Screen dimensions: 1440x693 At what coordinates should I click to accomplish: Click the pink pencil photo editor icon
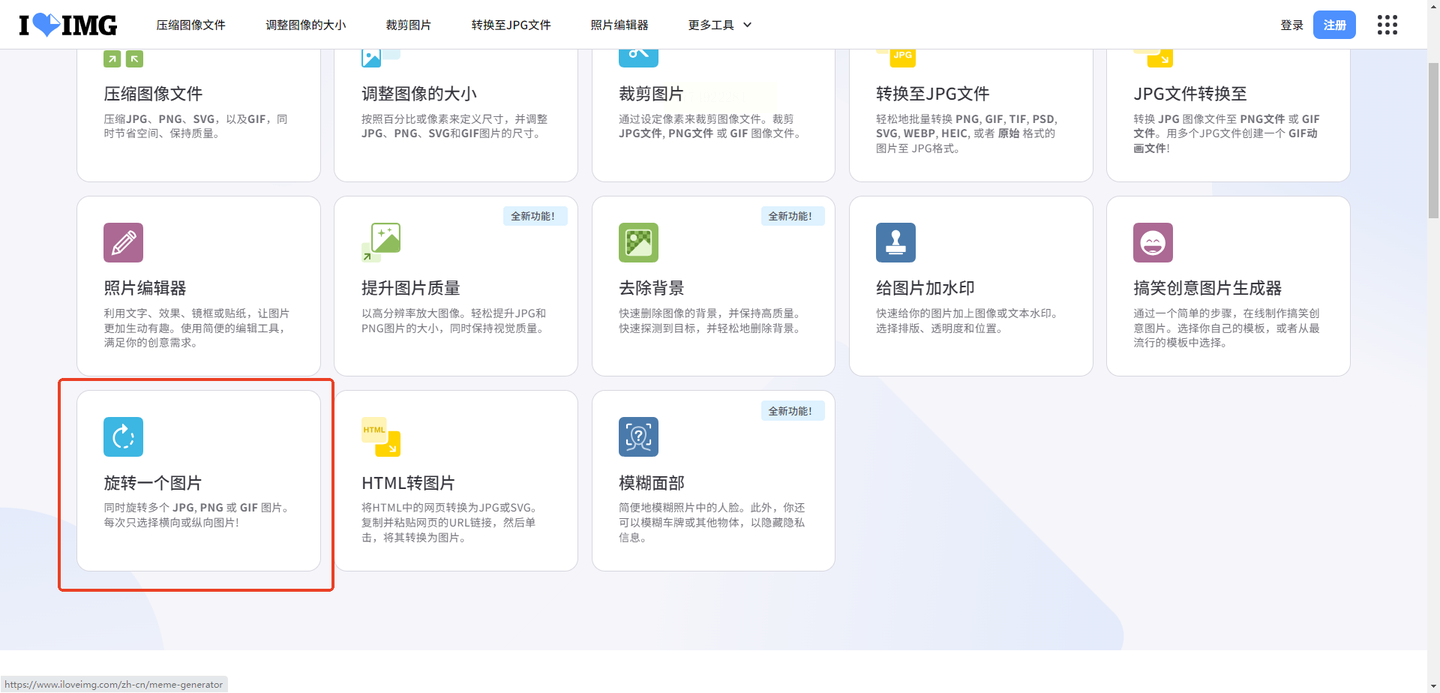[123, 243]
